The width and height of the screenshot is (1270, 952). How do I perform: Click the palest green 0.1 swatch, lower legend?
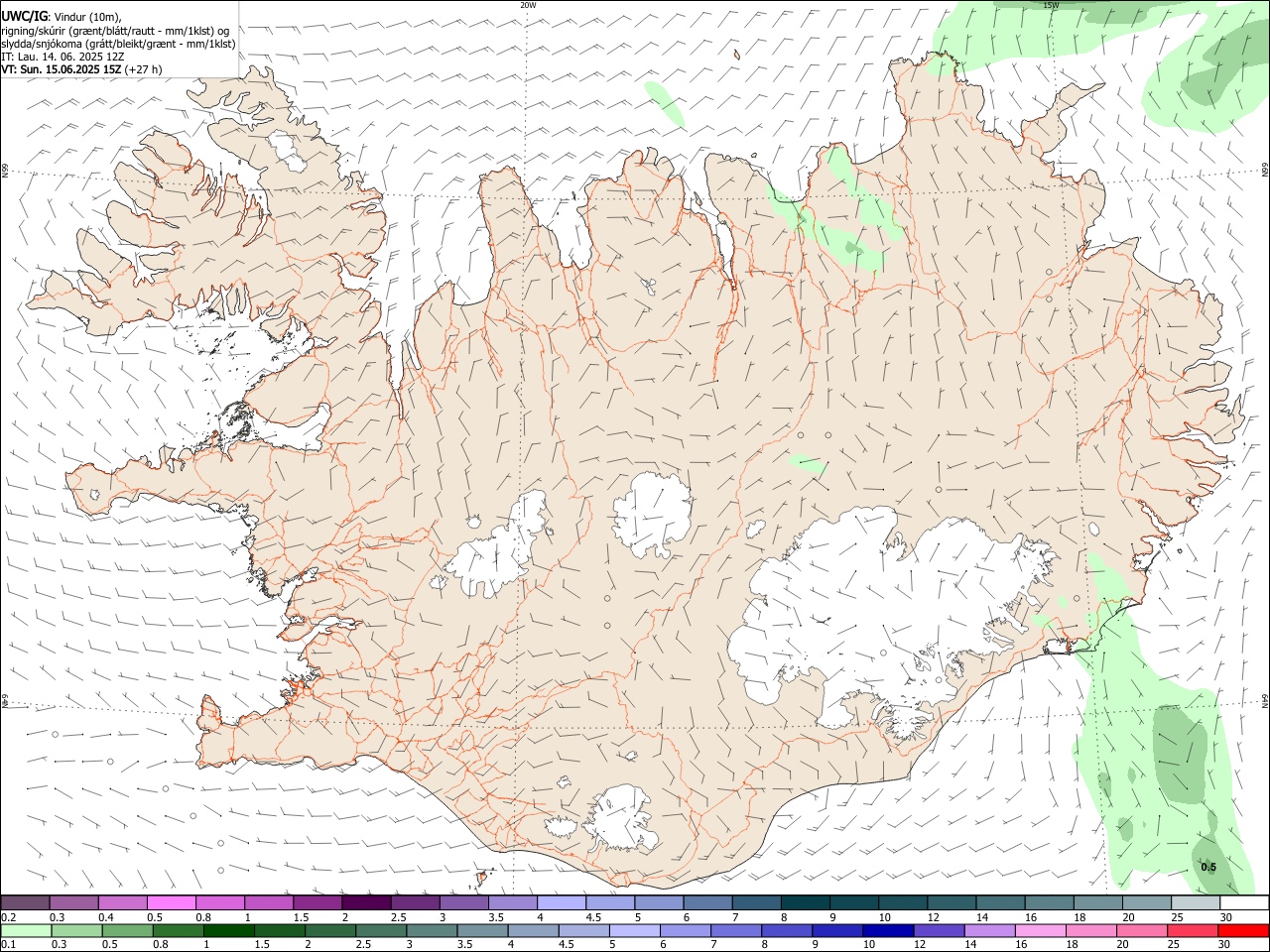tap(27, 930)
